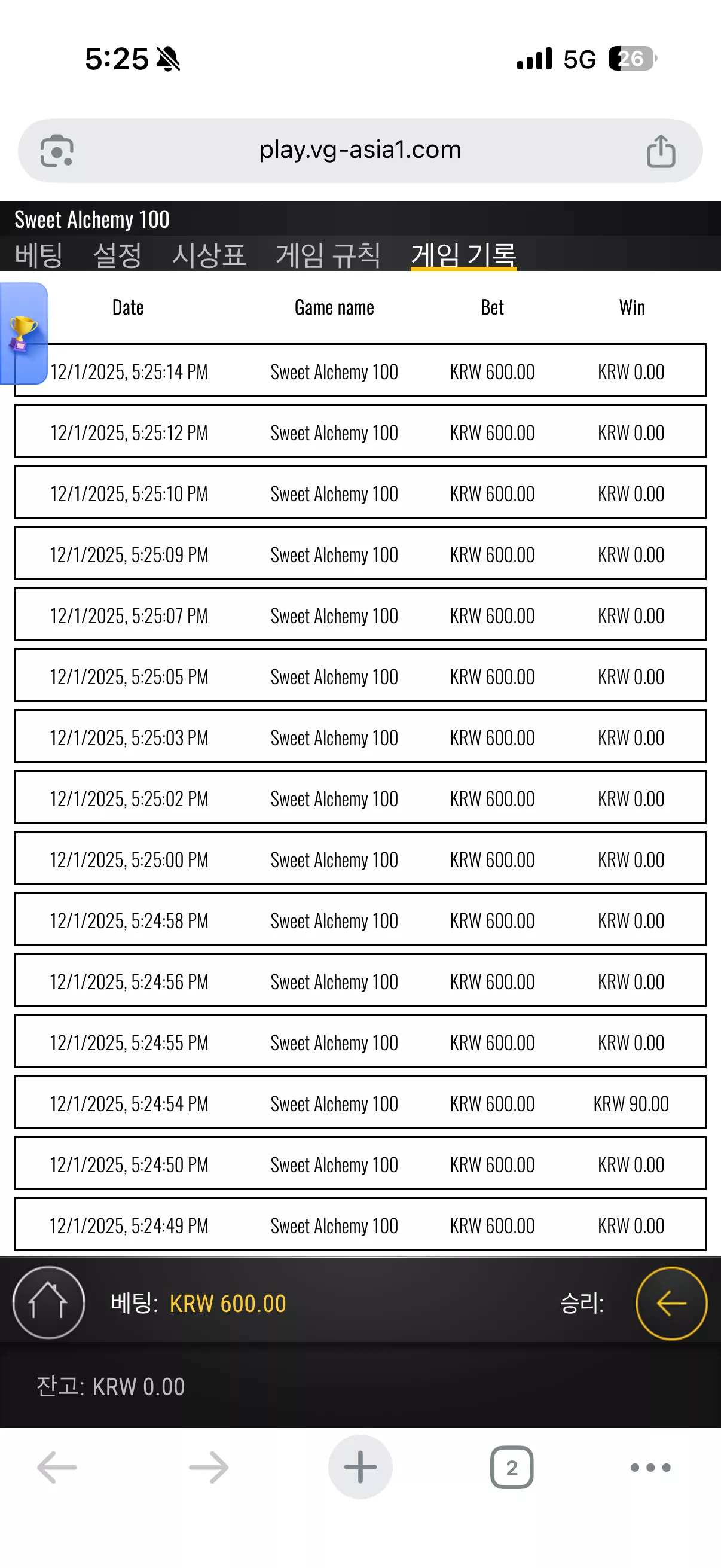721x1568 pixels.
Task: Select the 5:25:00 PM game record row
Action: (360, 858)
